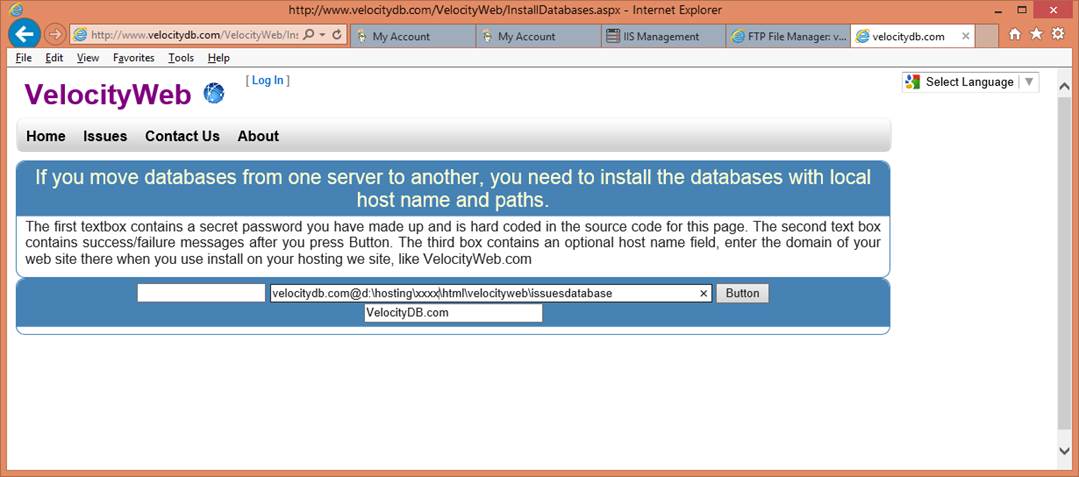Click the Google Translate icon
Image resolution: width=1079 pixels, height=477 pixels.
[x=913, y=82]
